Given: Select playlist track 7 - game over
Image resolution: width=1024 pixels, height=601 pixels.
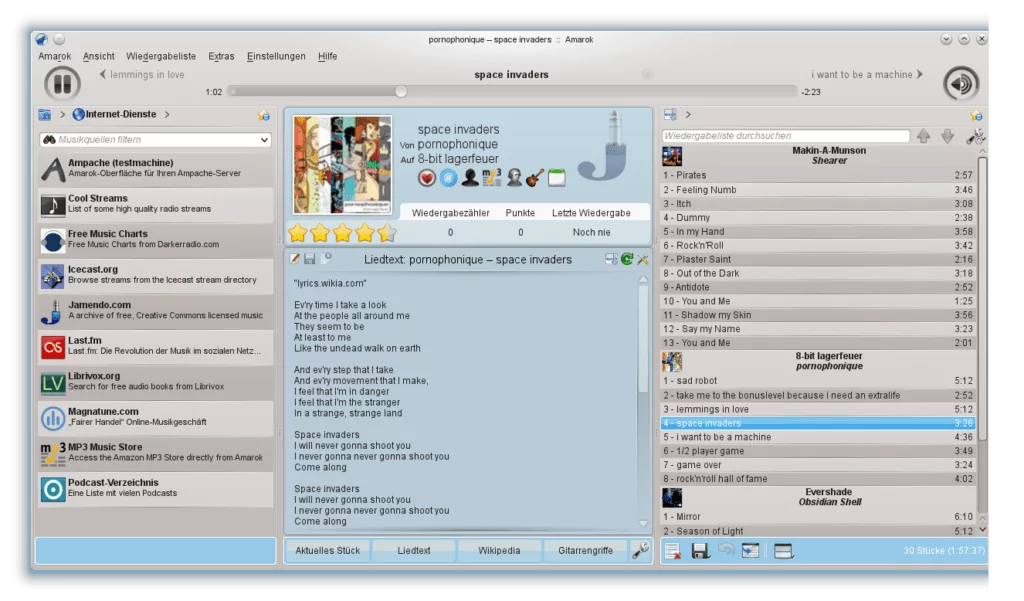Looking at the screenshot, I should click(x=818, y=465).
